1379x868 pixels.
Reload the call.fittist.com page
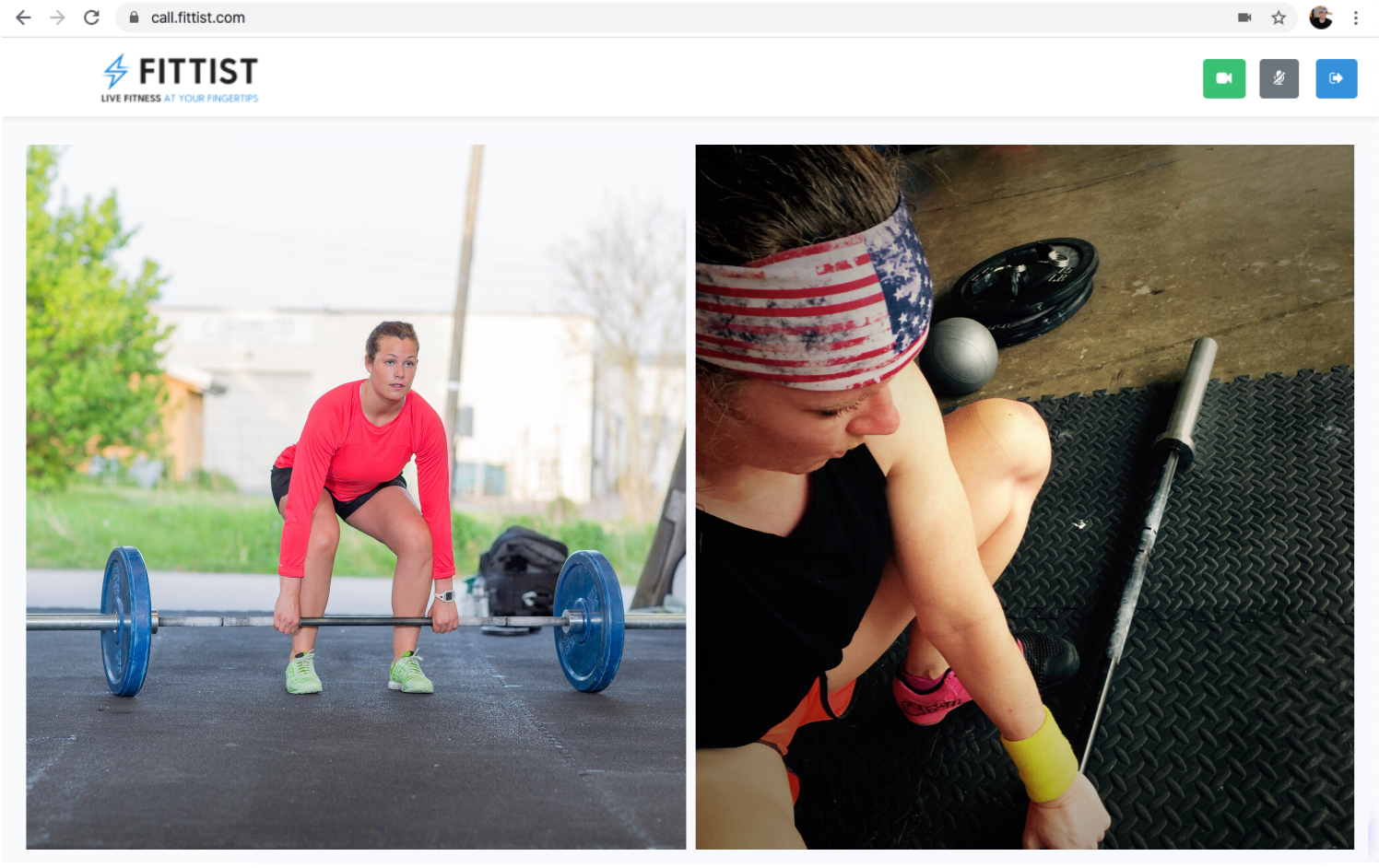coord(91,18)
